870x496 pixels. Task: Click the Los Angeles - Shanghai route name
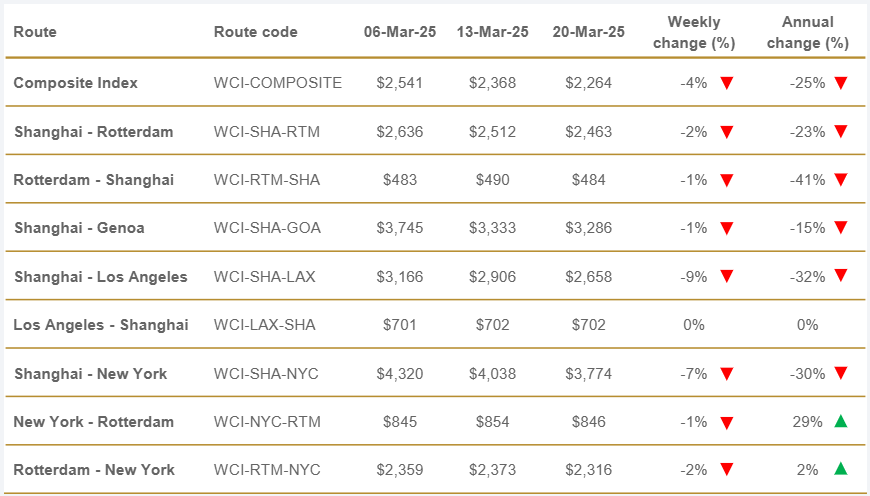tap(100, 325)
